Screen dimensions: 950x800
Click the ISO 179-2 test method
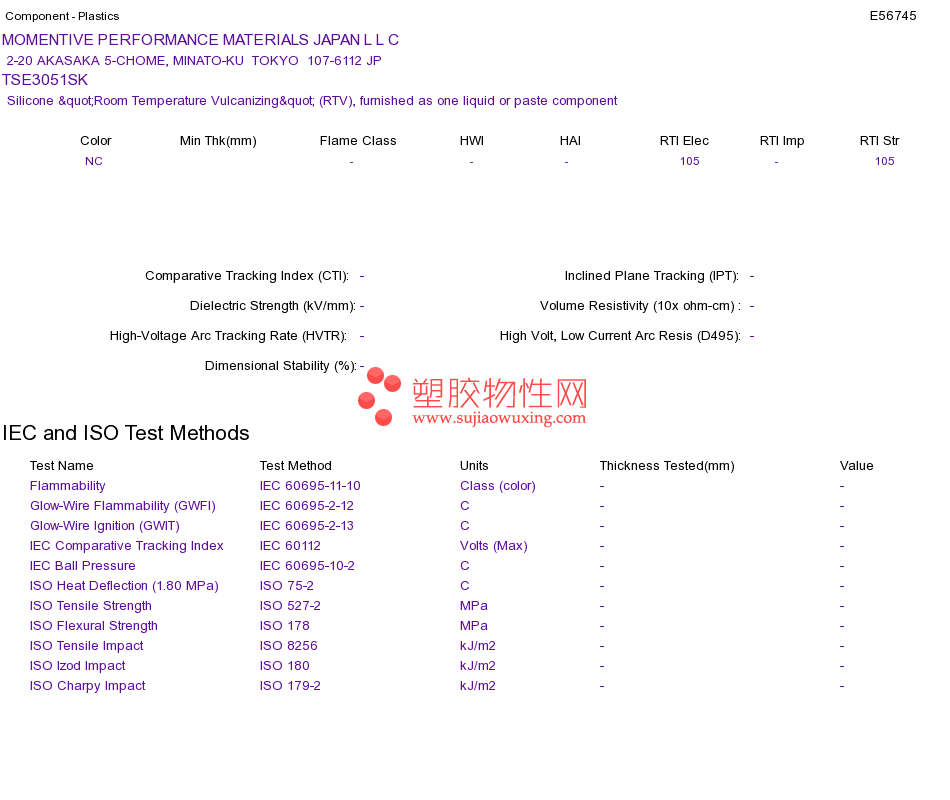pyautogui.click(x=290, y=686)
